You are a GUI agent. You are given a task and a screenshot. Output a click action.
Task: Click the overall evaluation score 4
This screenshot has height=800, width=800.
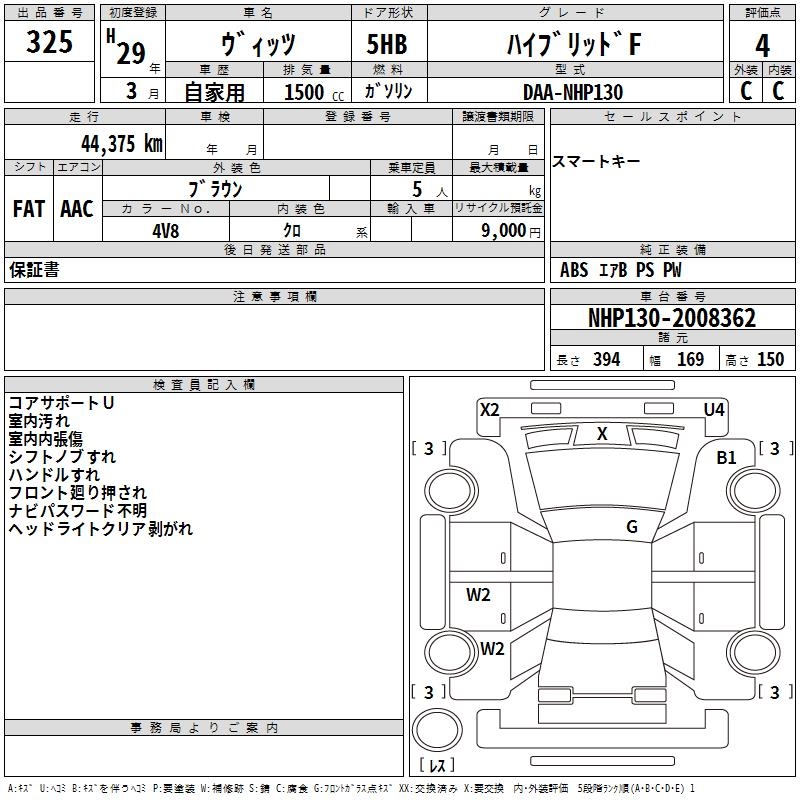pos(762,45)
